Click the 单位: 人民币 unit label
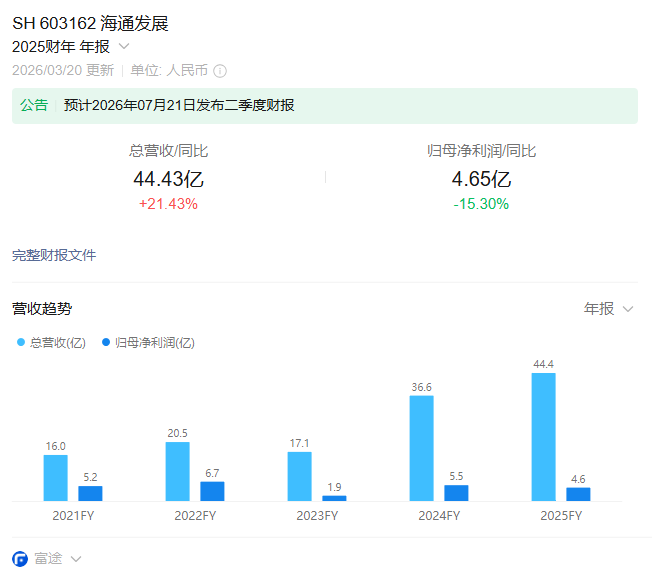 coord(169,70)
